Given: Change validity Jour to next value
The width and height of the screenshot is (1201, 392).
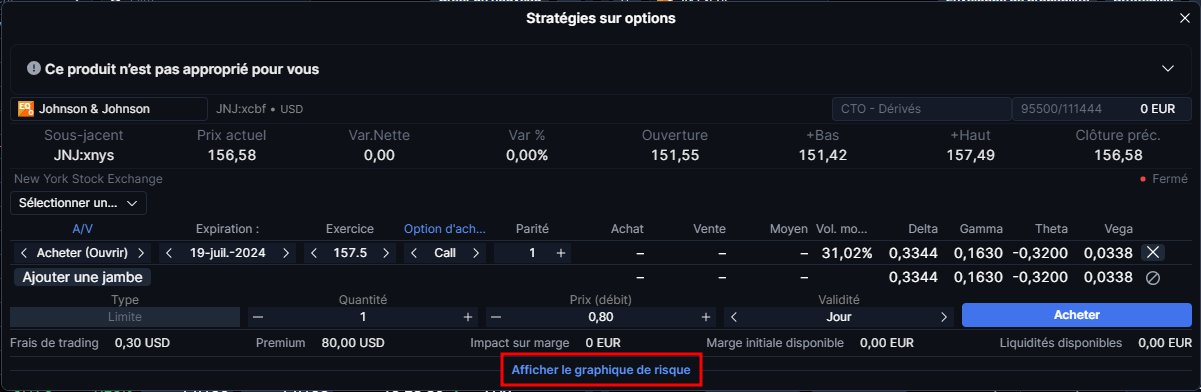Looking at the screenshot, I should (943, 316).
